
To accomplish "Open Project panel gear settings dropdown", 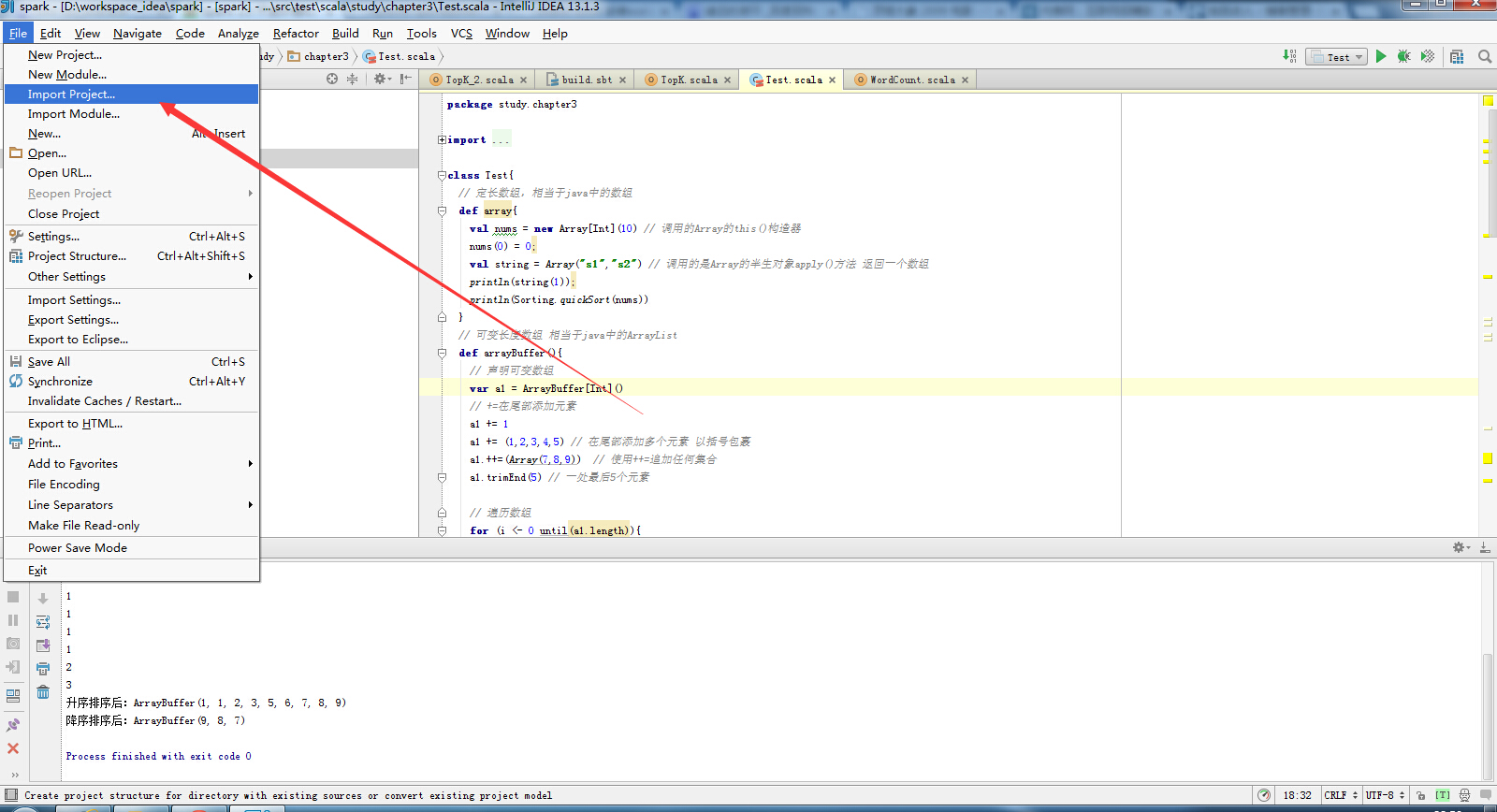I will (x=383, y=79).
